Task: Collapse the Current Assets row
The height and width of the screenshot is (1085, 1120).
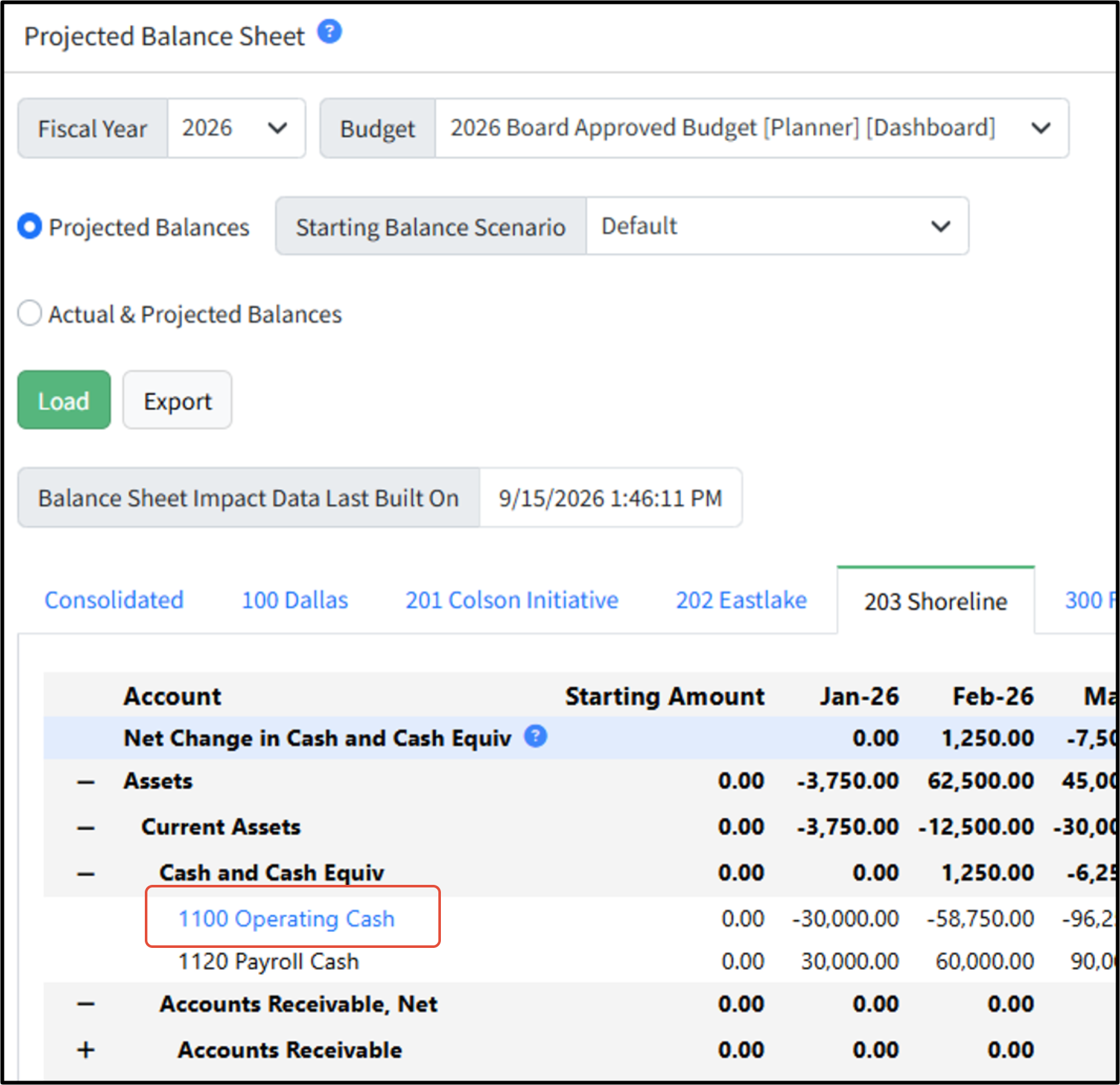Action: pos(86,828)
